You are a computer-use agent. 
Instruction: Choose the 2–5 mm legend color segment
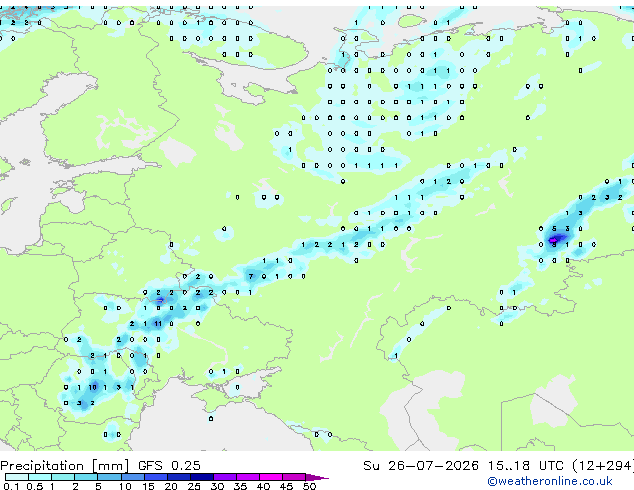(x=86, y=477)
